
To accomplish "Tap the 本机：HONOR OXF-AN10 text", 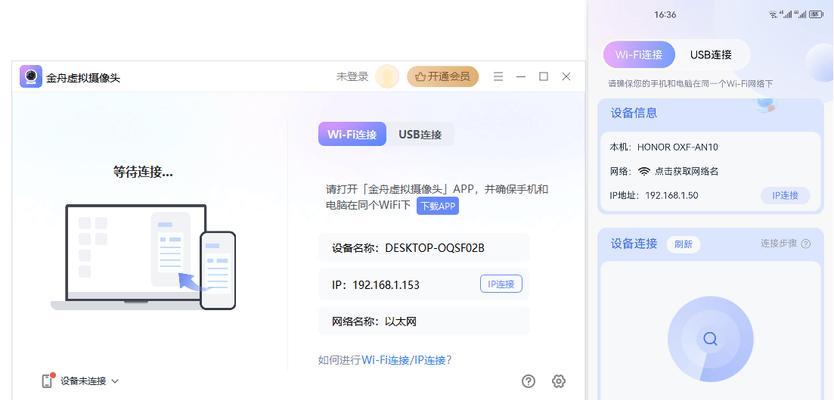I will point(664,147).
